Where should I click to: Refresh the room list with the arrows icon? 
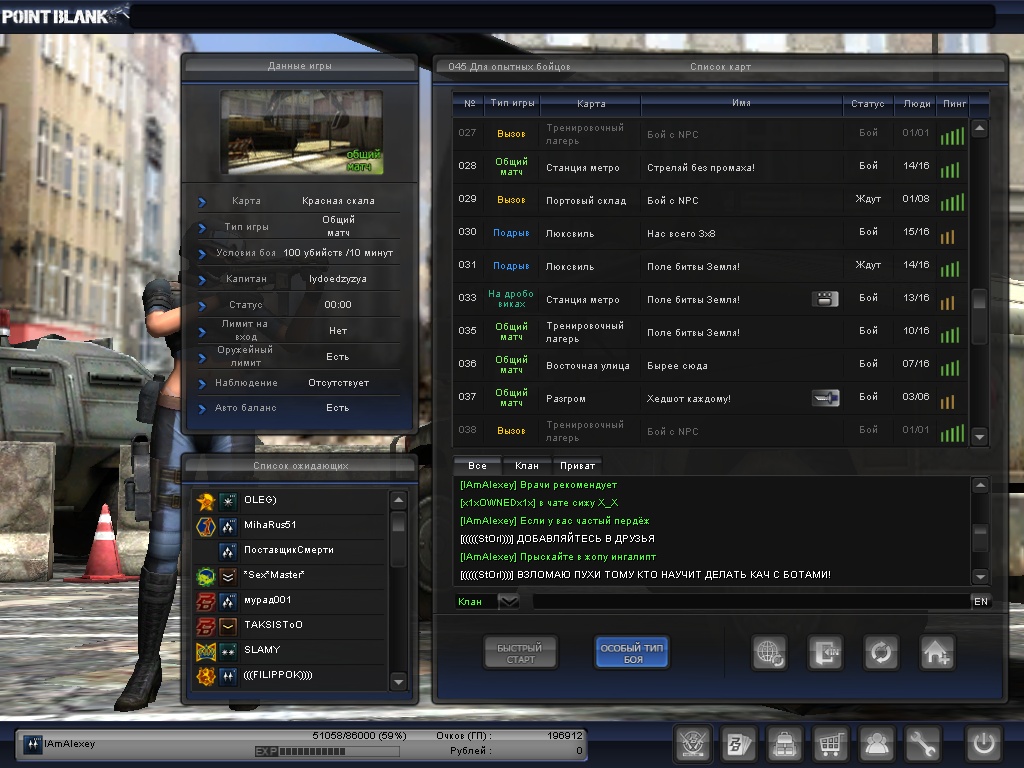pyautogui.click(x=881, y=652)
